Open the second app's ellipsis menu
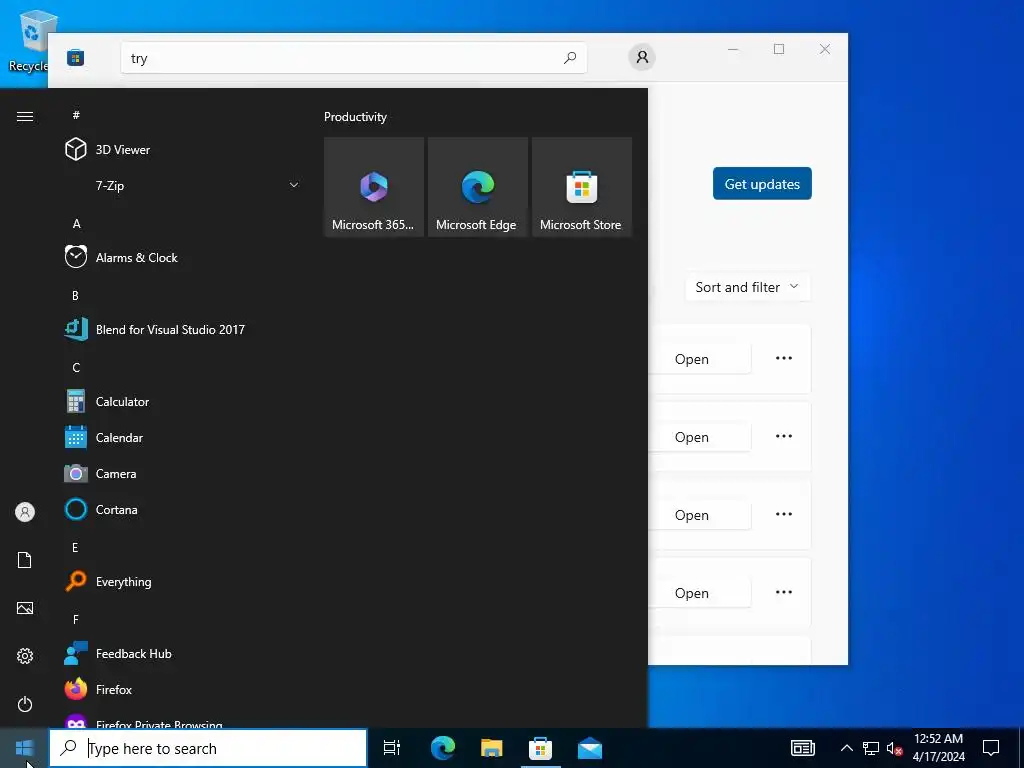 point(784,436)
